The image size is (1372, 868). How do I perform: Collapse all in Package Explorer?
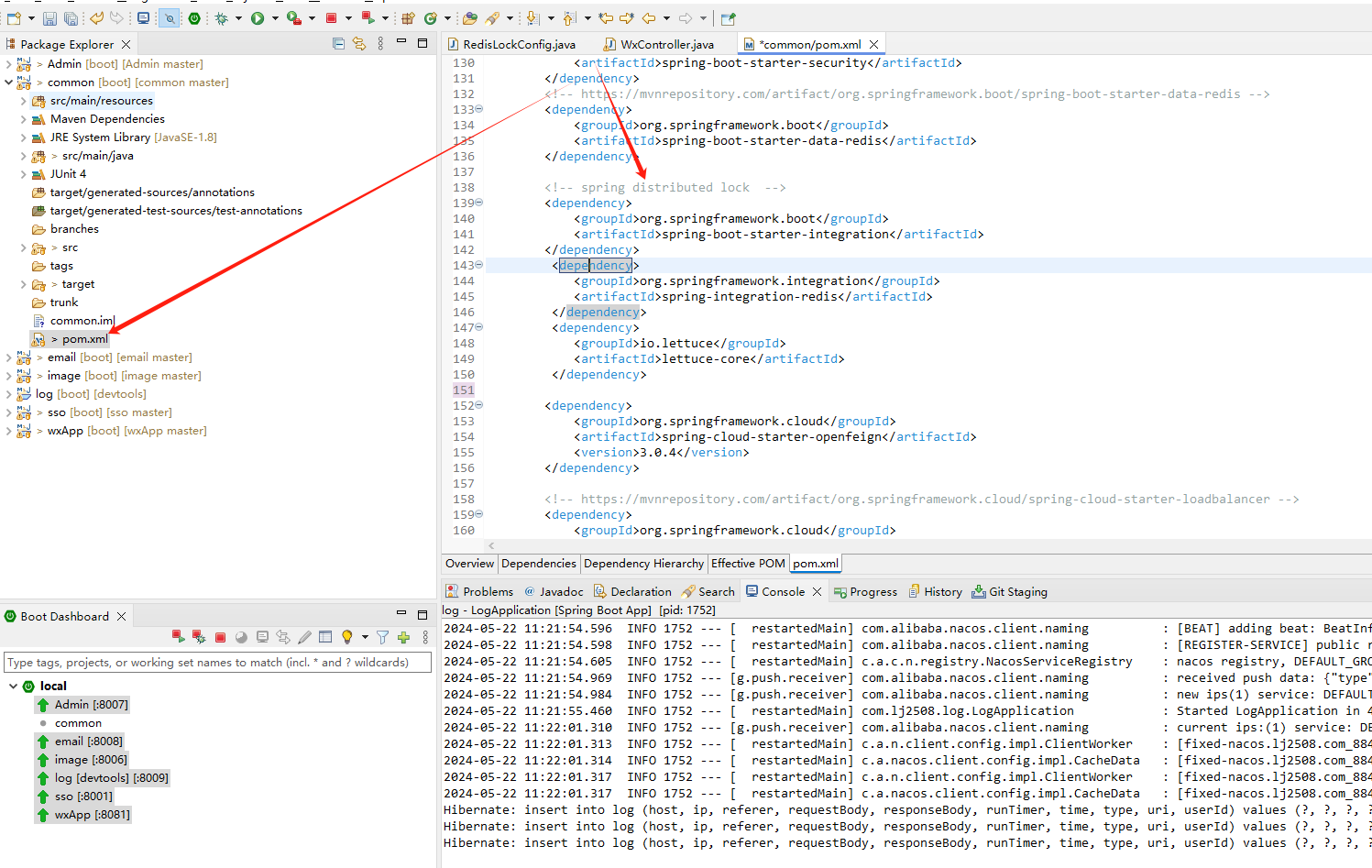point(338,44)
